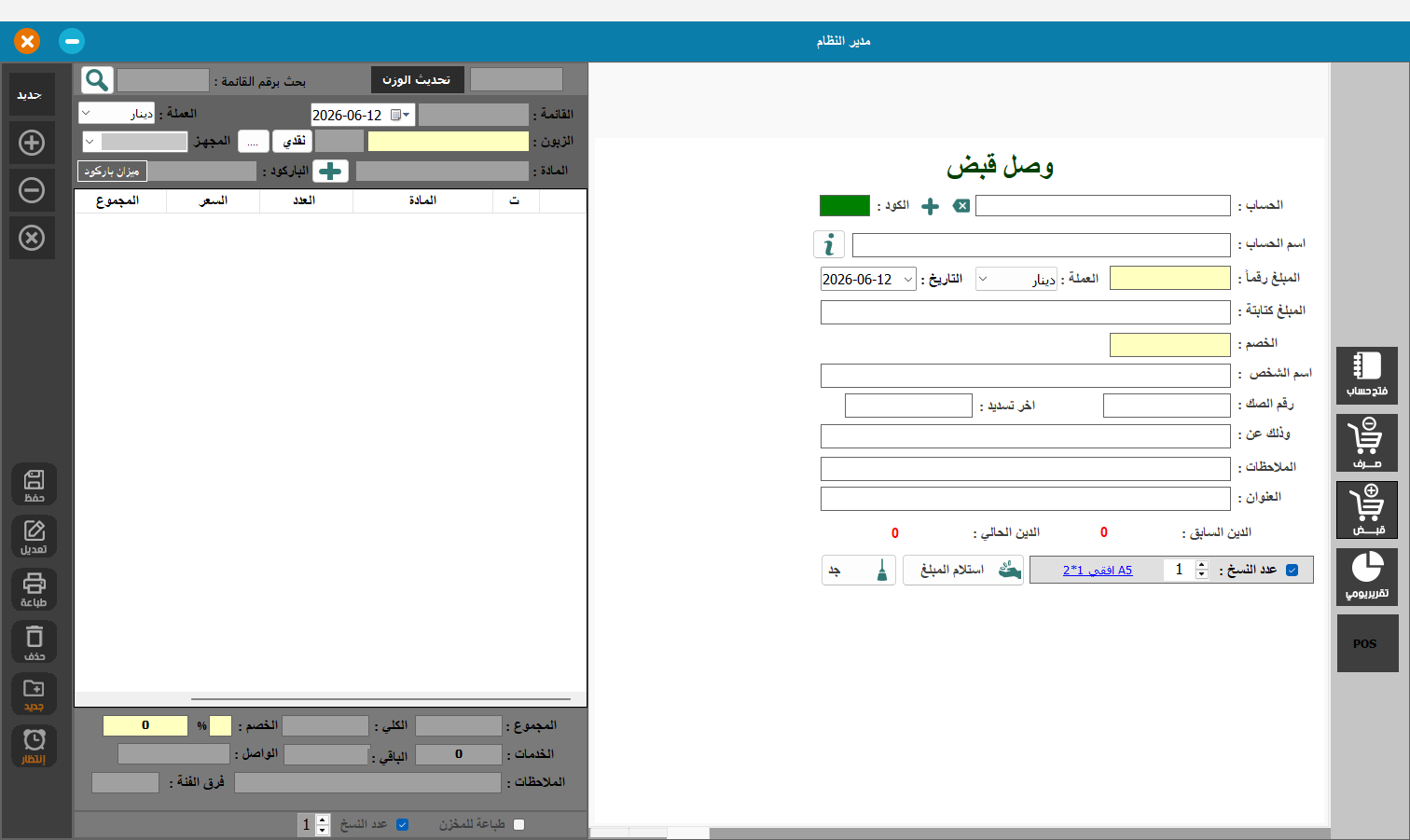This screenshot has width=1410, height=840.
Task: Click the السعر column header
Action: [x=213, y=200]
